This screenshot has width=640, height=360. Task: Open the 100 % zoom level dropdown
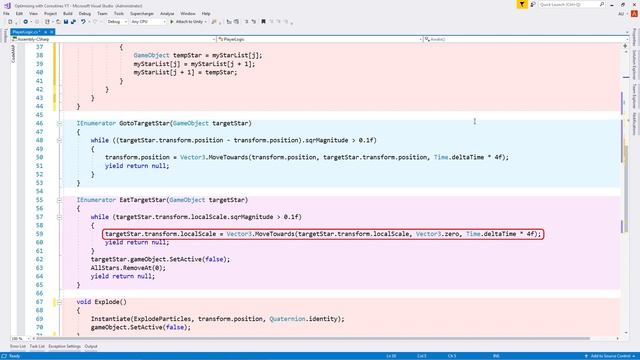tap(20, 338)
